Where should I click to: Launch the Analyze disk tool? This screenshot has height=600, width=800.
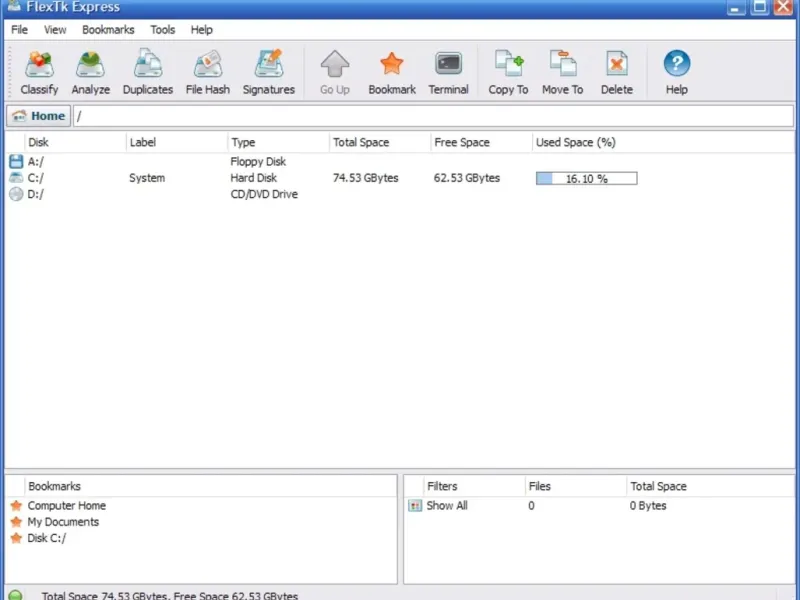click(x=90, y=72)
